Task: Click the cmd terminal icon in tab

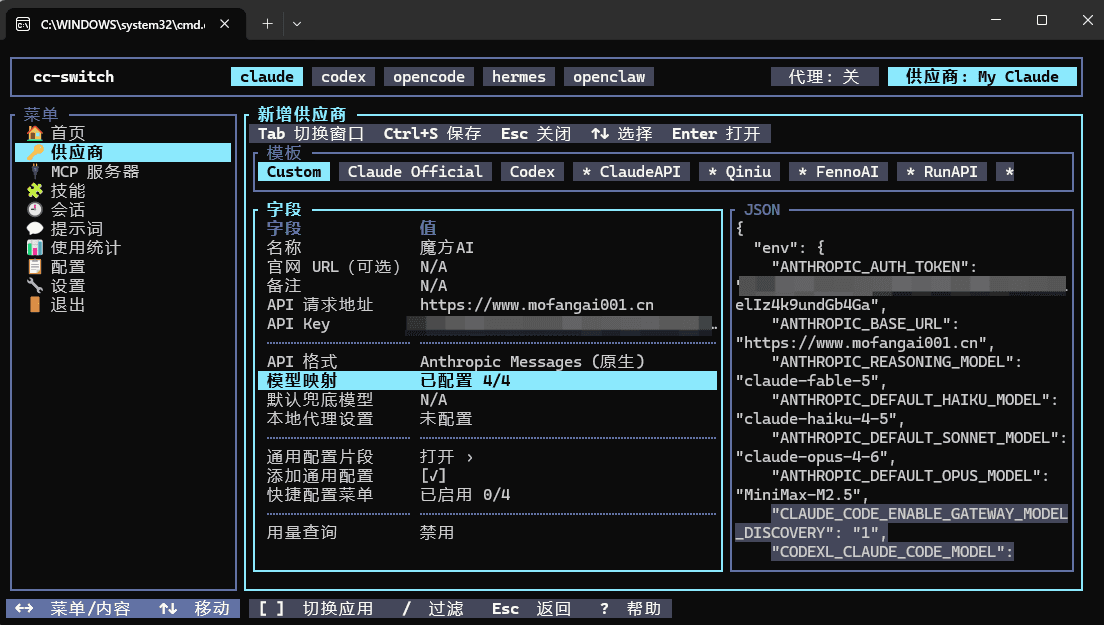Action: (23, 25)
